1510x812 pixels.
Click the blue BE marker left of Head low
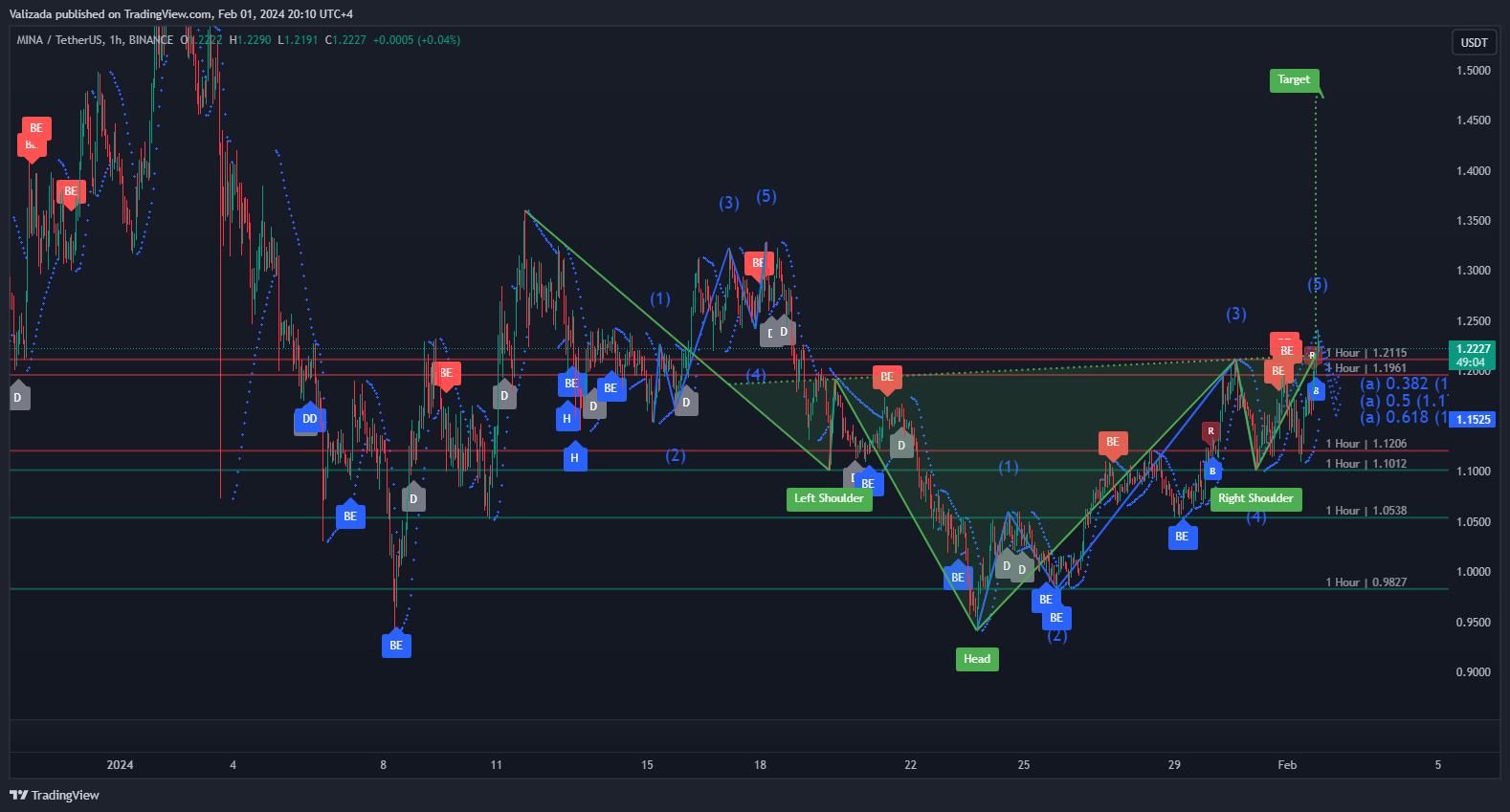tap(958, 577)
